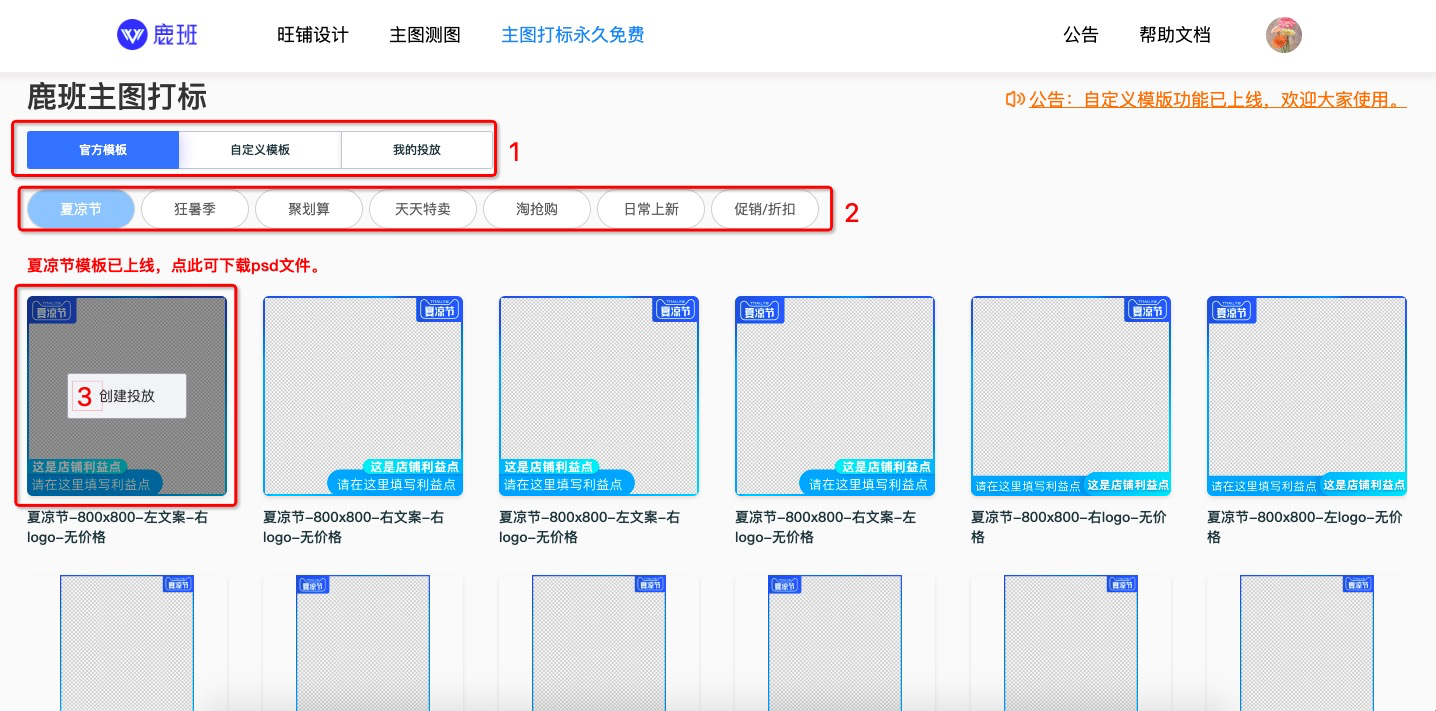The image size is (1436, 711).
Task: Select 日常上新 category filter
Action: (x=651, y=210)
